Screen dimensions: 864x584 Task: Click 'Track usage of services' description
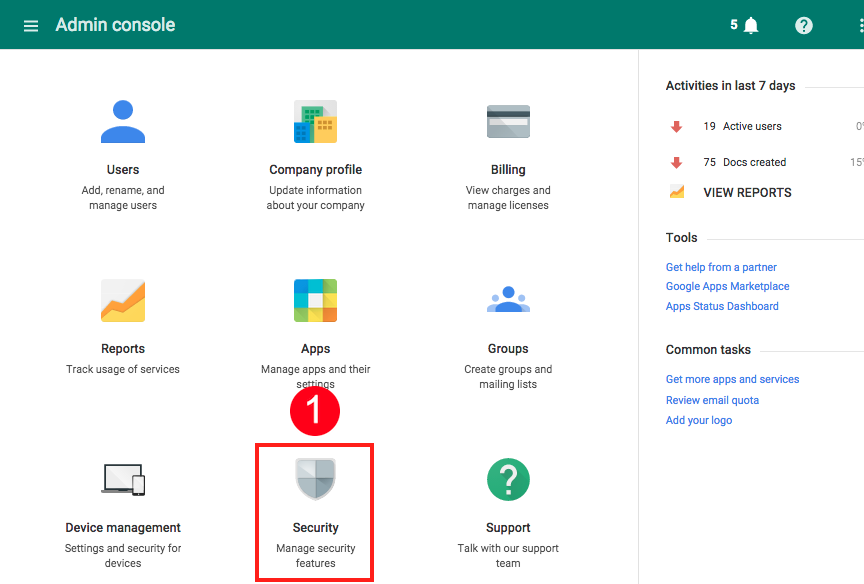[x=123, y=369]
